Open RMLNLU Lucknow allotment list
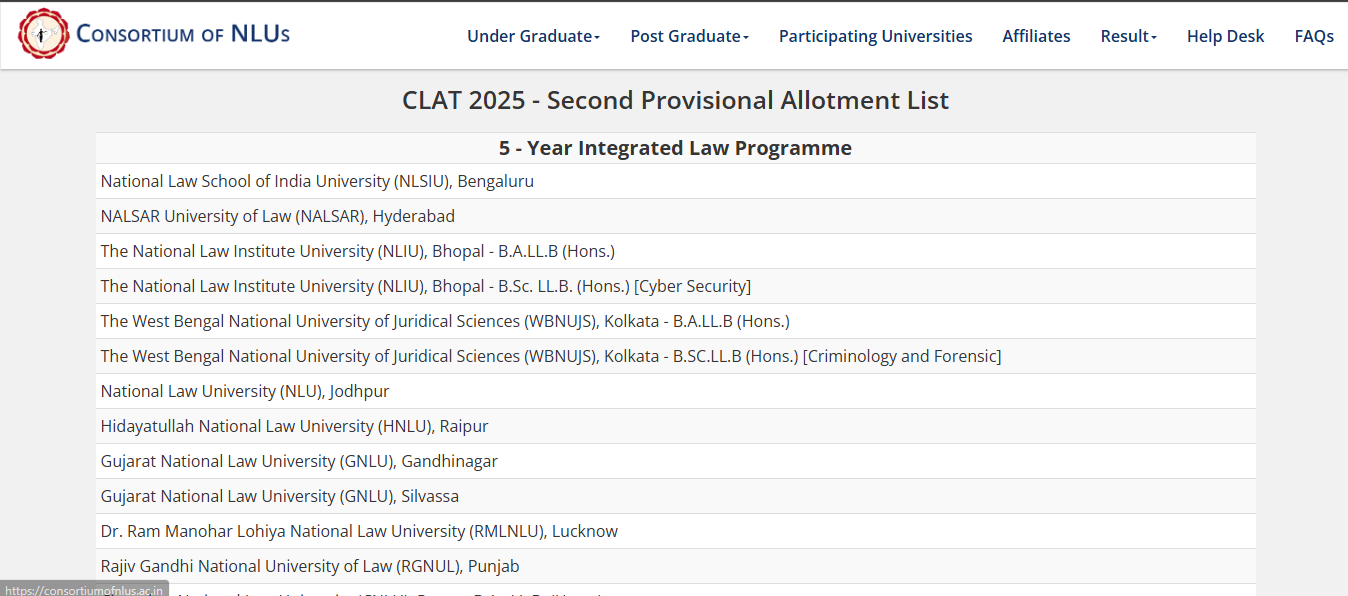 pos(359,531)
